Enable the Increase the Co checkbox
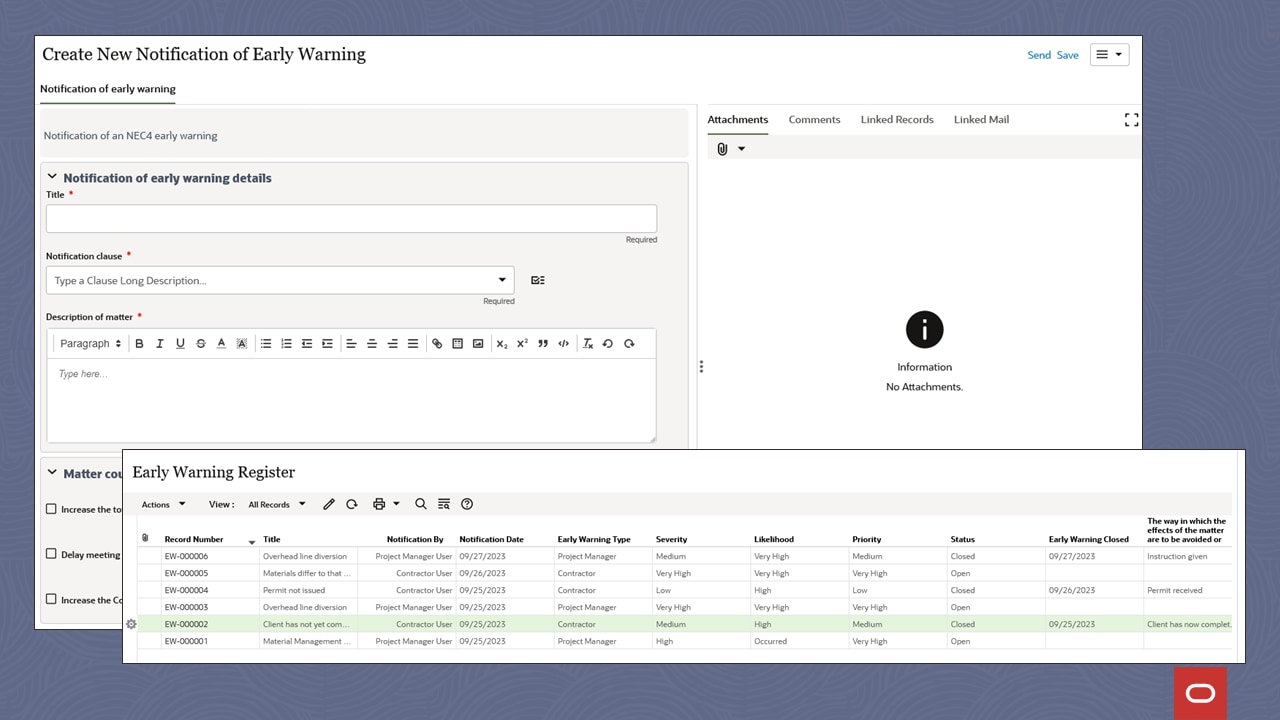 click(x=51, y=599)
